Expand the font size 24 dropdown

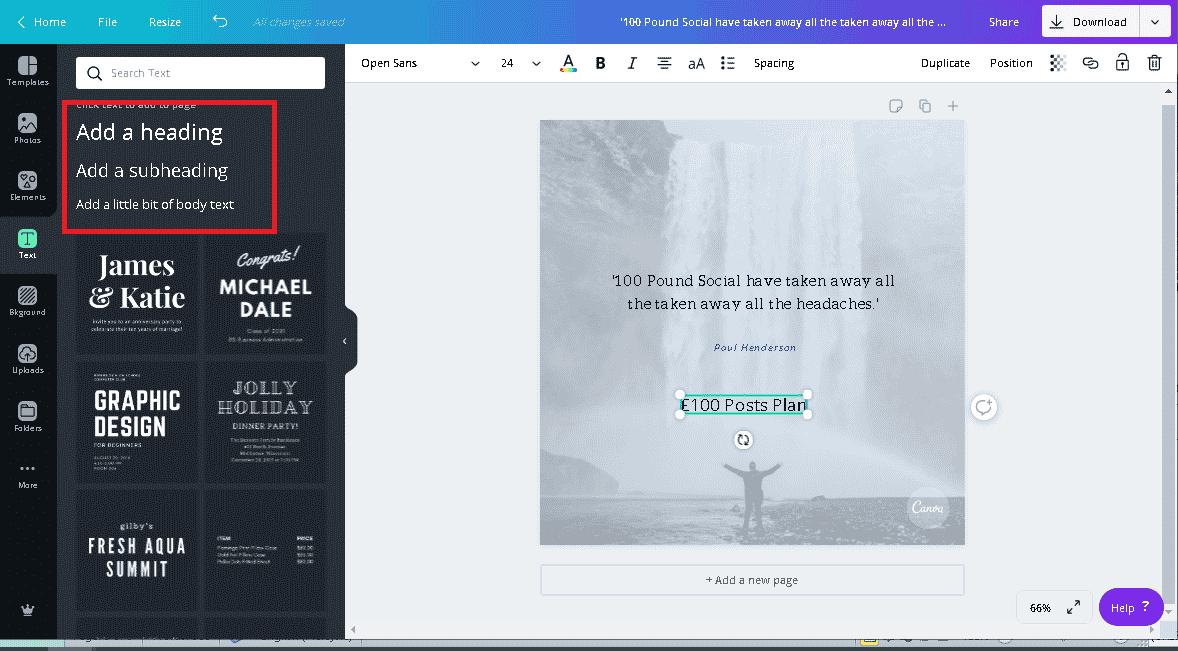pyautogui.click(x=536, y=63)
